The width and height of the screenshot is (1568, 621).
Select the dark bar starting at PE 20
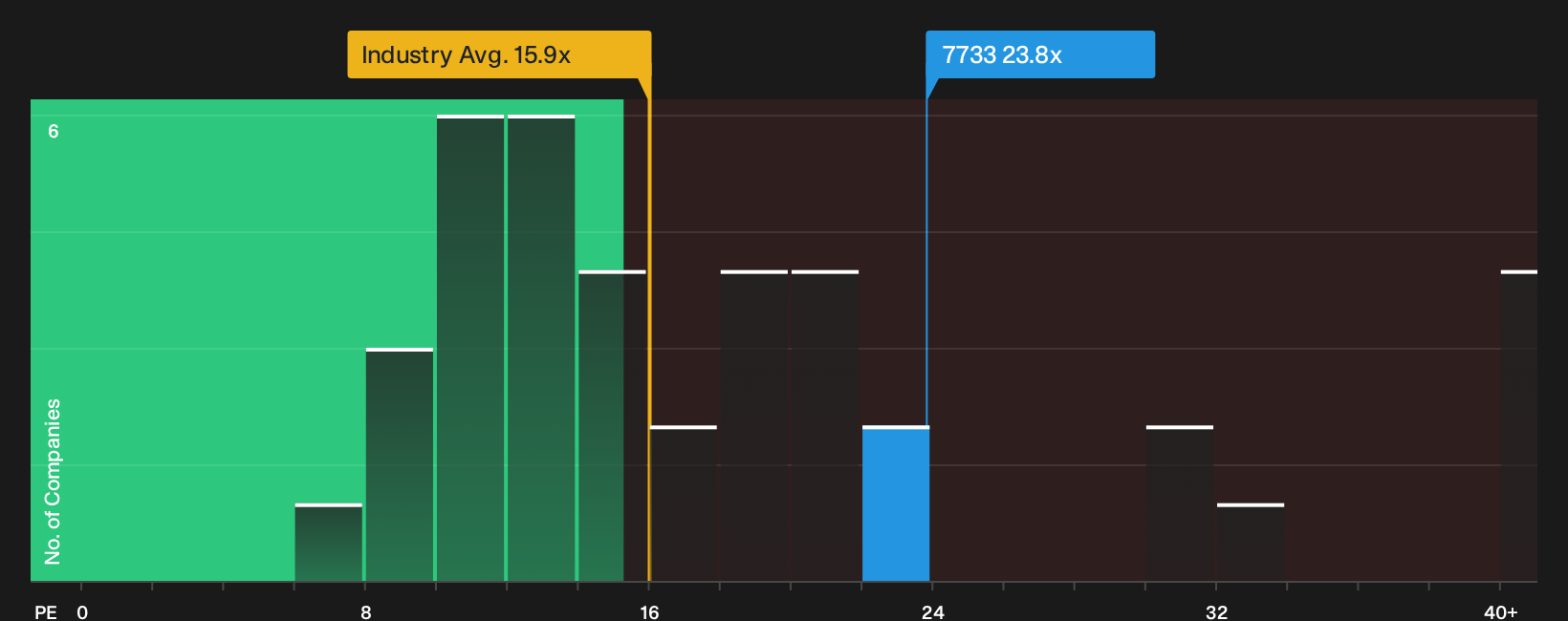pyautogui.click(x=825, y=426)
